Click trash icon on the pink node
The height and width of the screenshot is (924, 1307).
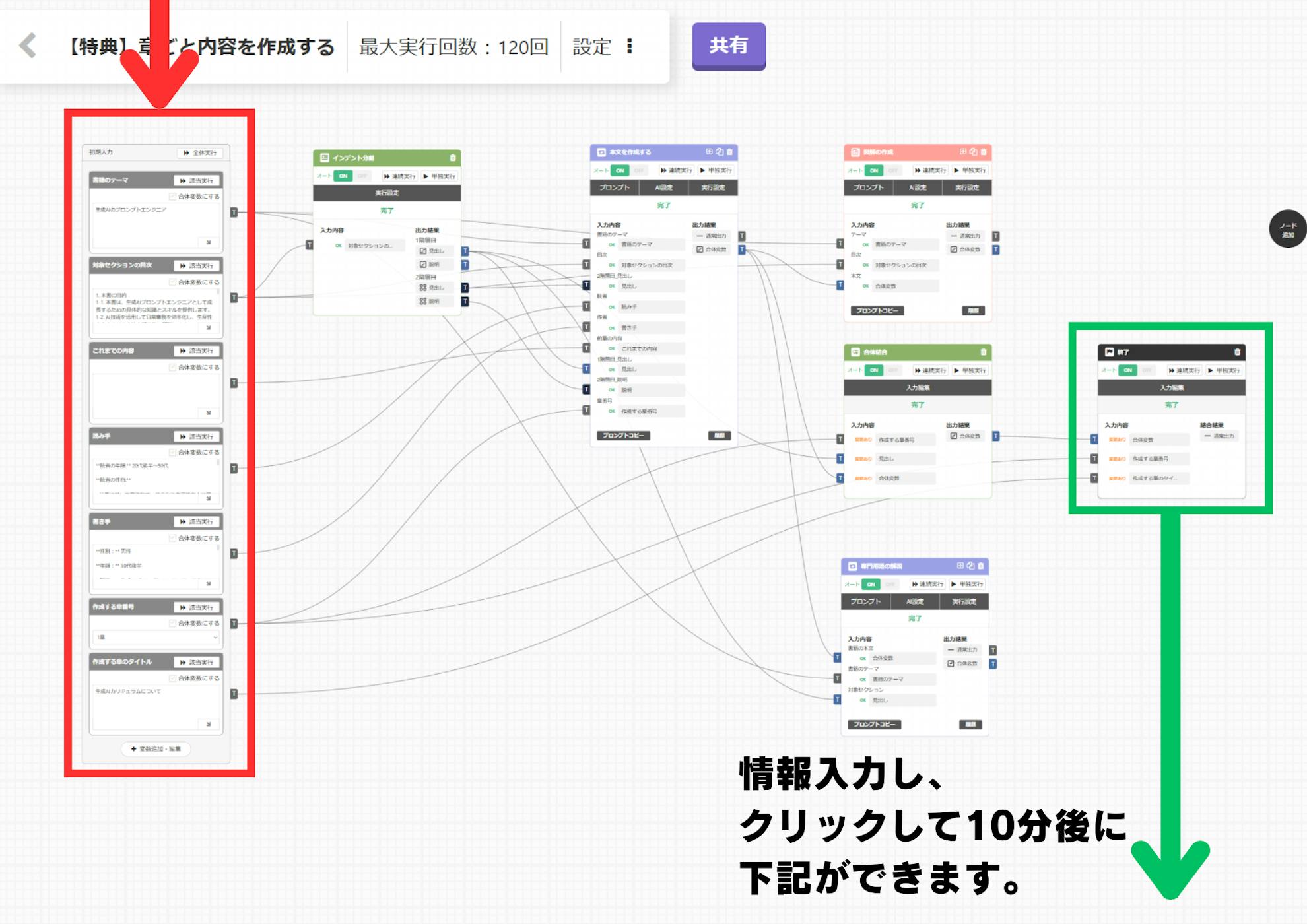coord(984,152)
